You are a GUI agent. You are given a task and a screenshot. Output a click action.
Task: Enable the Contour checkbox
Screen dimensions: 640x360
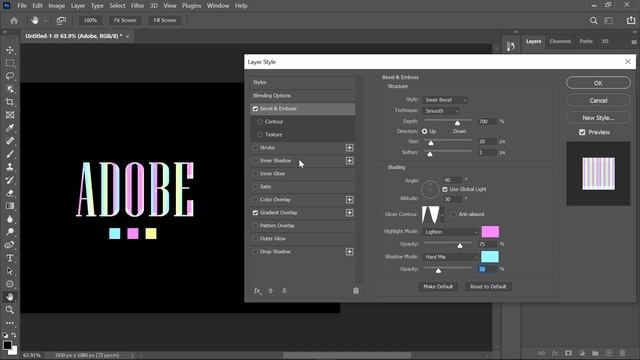(260, 122)
